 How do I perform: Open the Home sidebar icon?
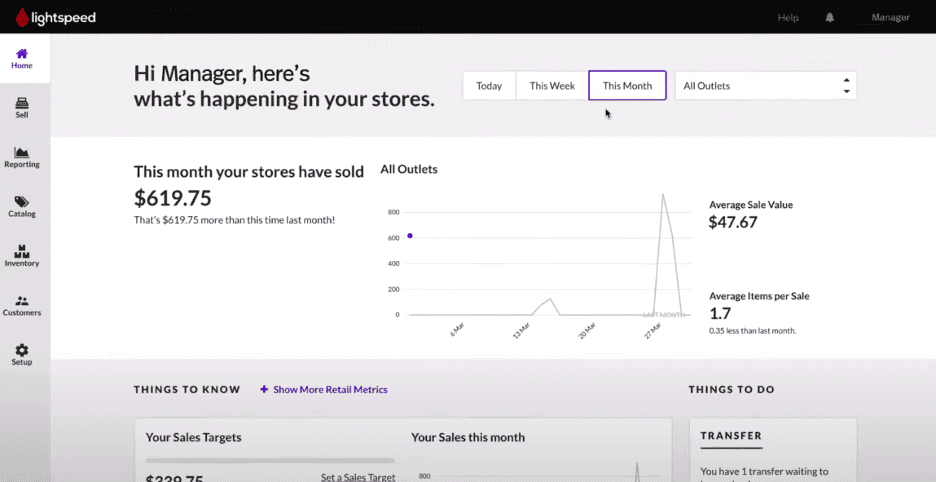[x=22, y=54]
